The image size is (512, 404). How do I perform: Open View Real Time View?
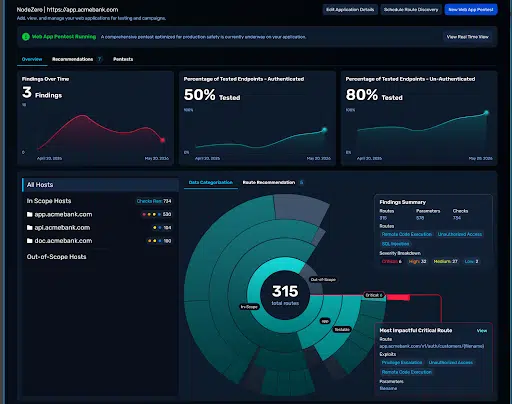pyautogui.click(x=467, y=37)
